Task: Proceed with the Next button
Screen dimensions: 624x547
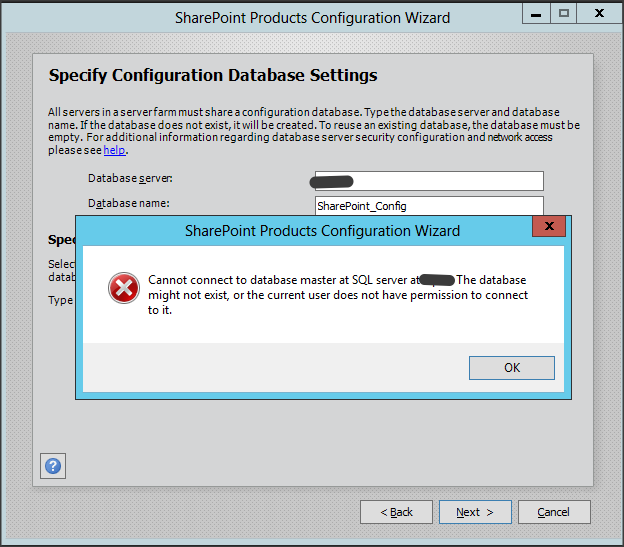Action: [475, 512]
